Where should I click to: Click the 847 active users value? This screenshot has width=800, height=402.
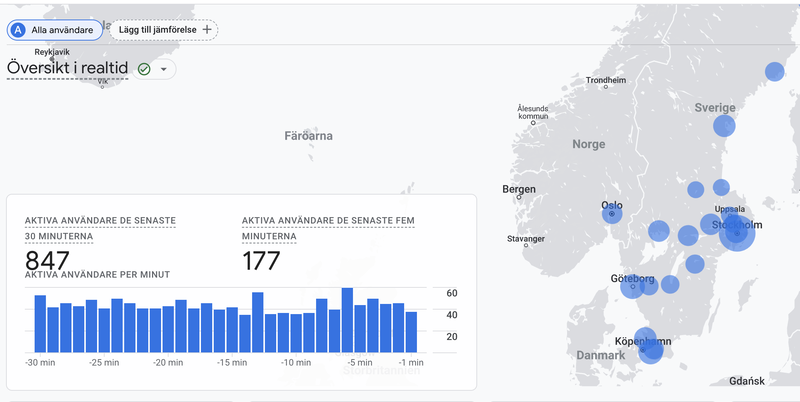[x=47, y=261]
